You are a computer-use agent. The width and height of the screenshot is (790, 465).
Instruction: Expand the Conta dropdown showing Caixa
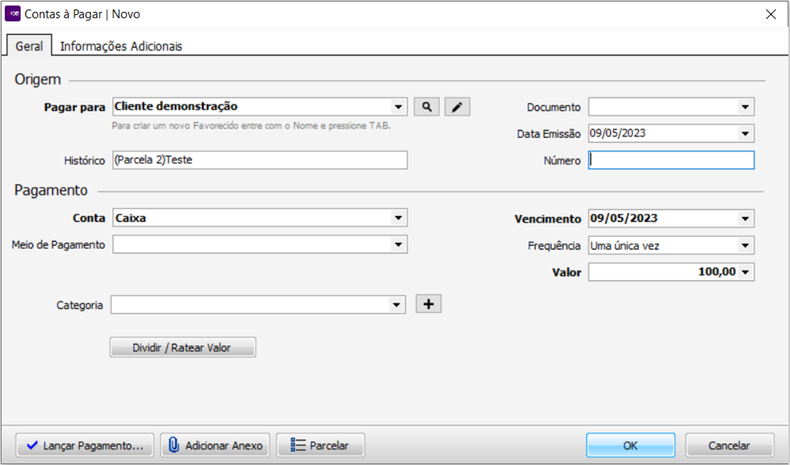tap(399, 218)
